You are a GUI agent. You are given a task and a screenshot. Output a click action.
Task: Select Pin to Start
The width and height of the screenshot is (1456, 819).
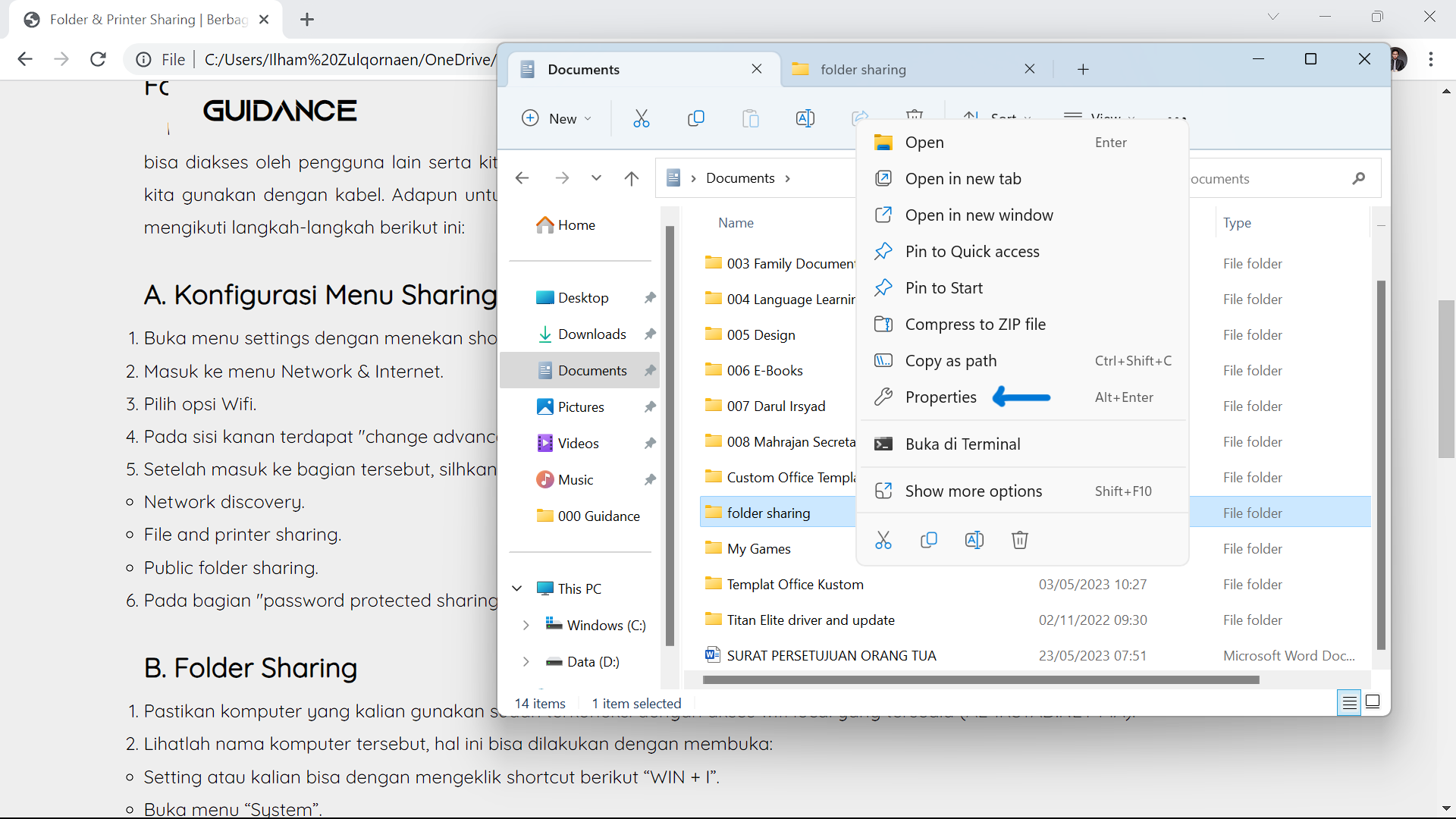pyautogui.click(x=1022, y=288)
